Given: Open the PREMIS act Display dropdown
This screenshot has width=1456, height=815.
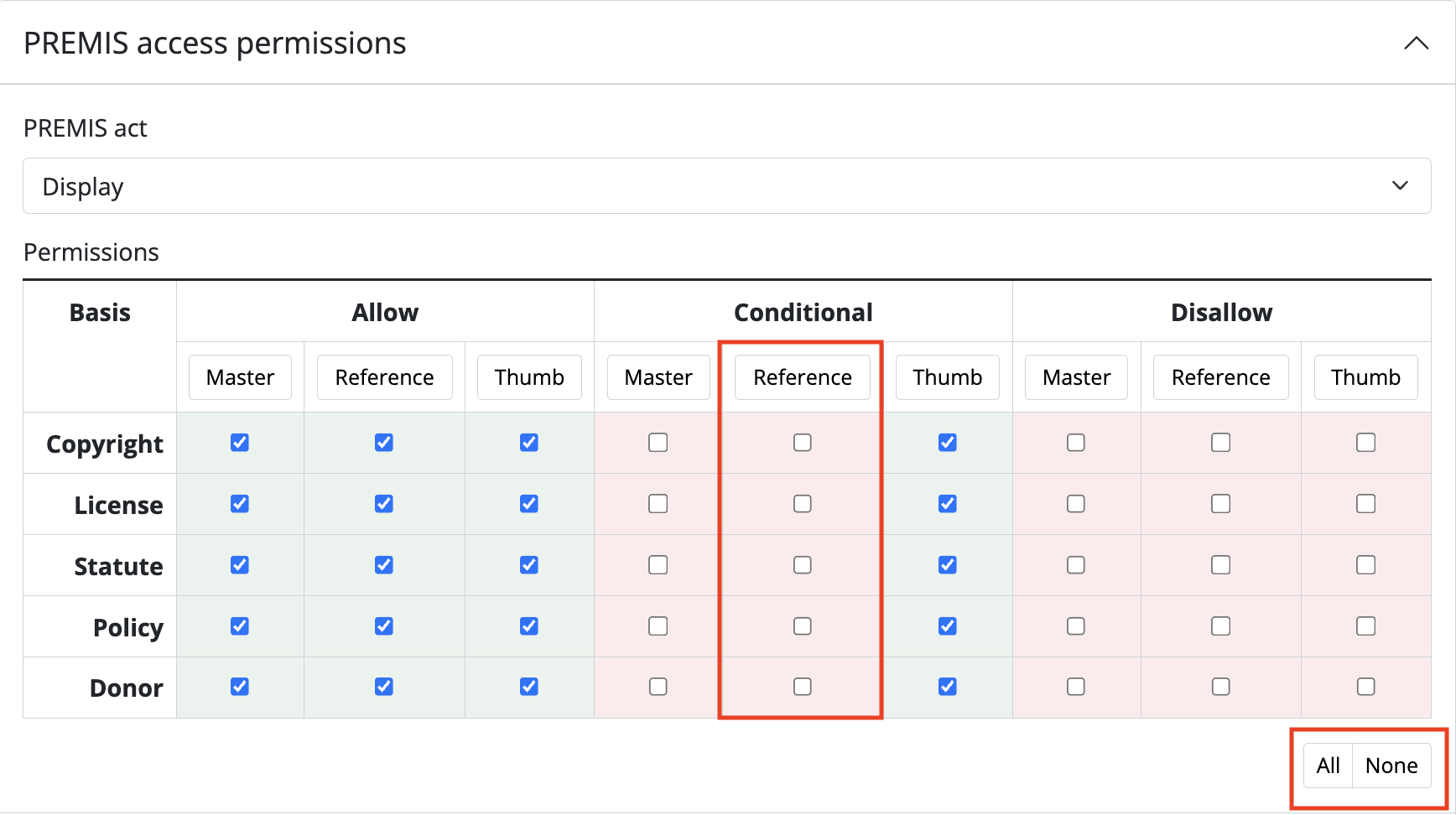Looking at the screenshot, I should coord(726,186).
